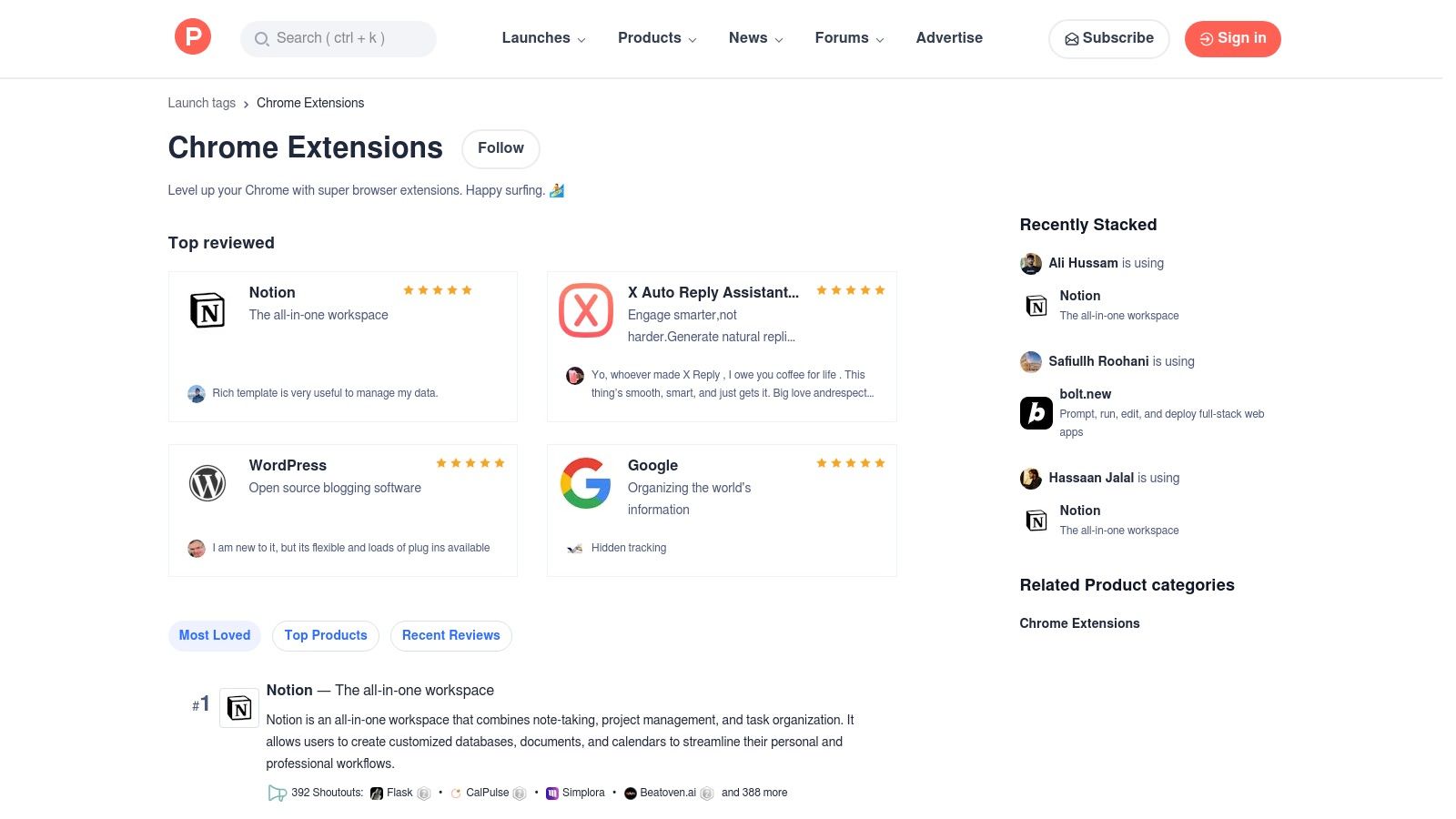
Task: Click the Notion icon next to Ali Hussam
Action: click(x=1036, y=306)
